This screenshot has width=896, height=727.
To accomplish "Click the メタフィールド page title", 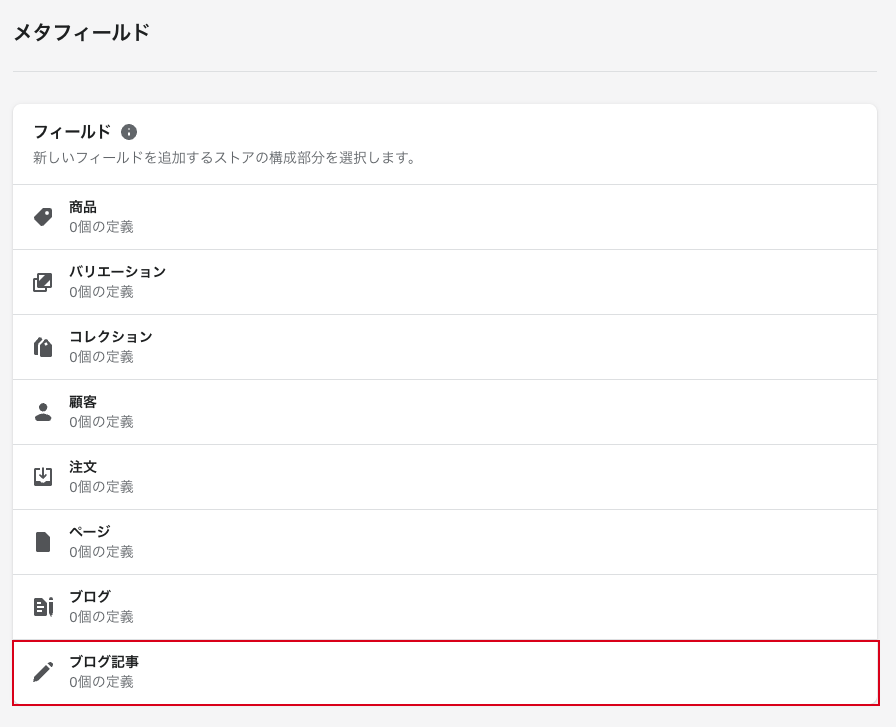I will point(81,33).
